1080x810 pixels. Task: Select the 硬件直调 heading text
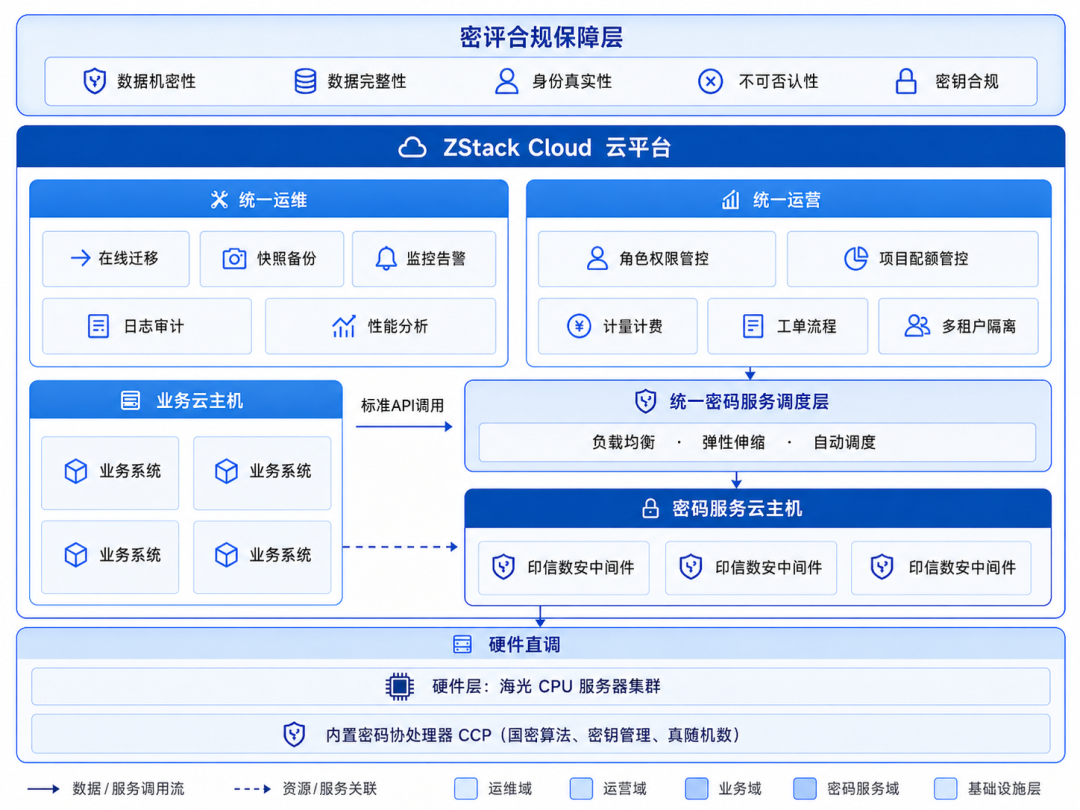point(524,645)
